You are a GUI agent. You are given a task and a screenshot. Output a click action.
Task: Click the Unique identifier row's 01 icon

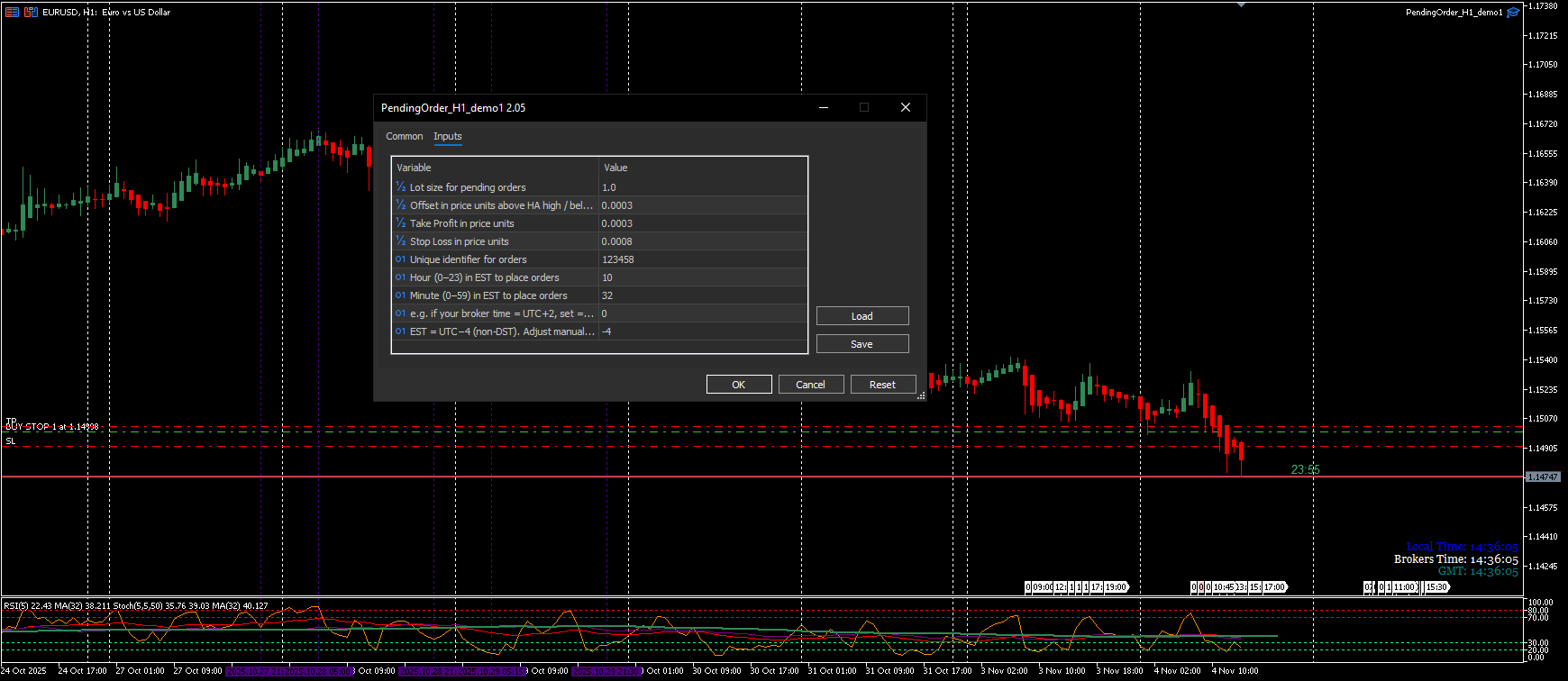tap(401, 259)
